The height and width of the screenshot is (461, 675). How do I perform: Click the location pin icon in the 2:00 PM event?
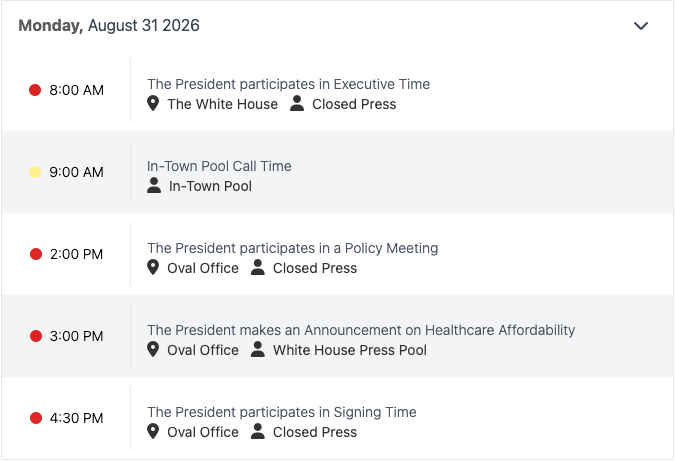point(153,267)
